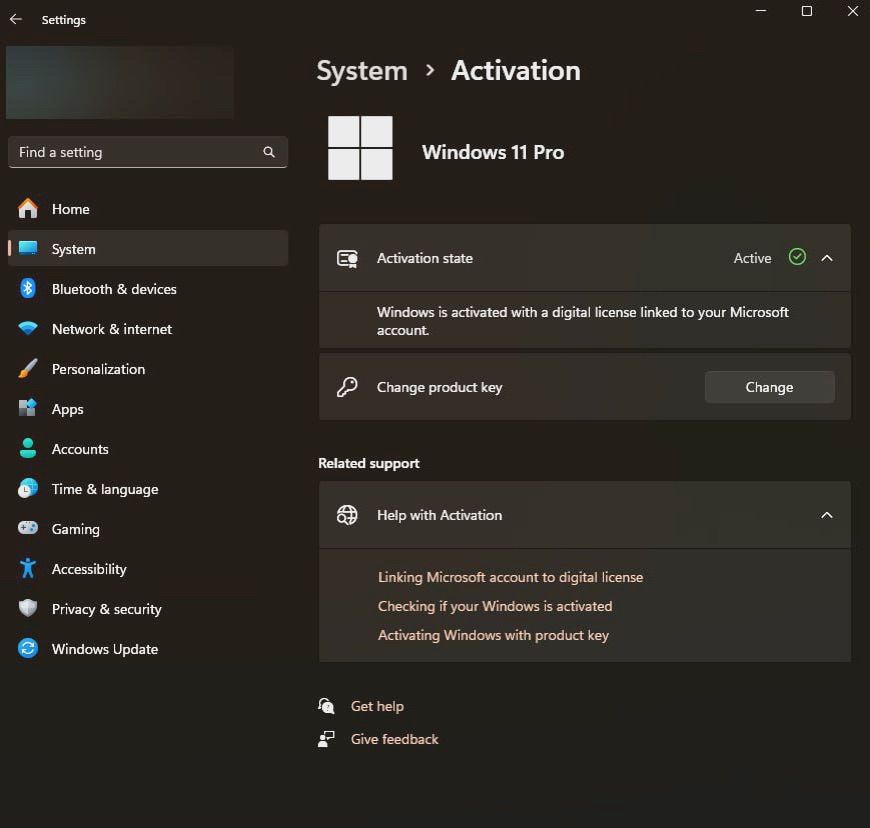
Task: Click the Windows Update sync icon
Action: pyautogui.click(x=28, y=648)
